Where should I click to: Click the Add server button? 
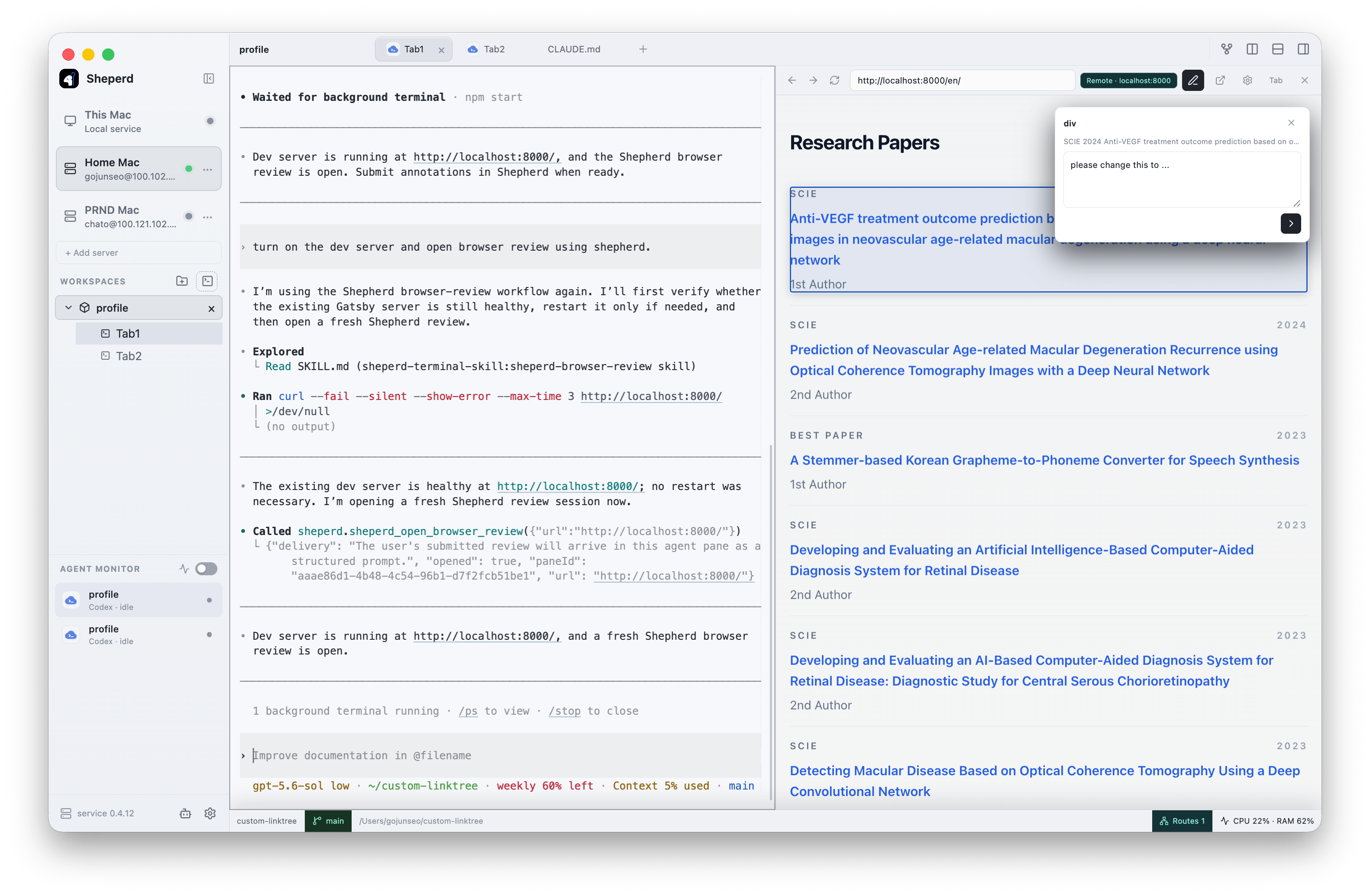pyautogui.click(x=139, y=253)
